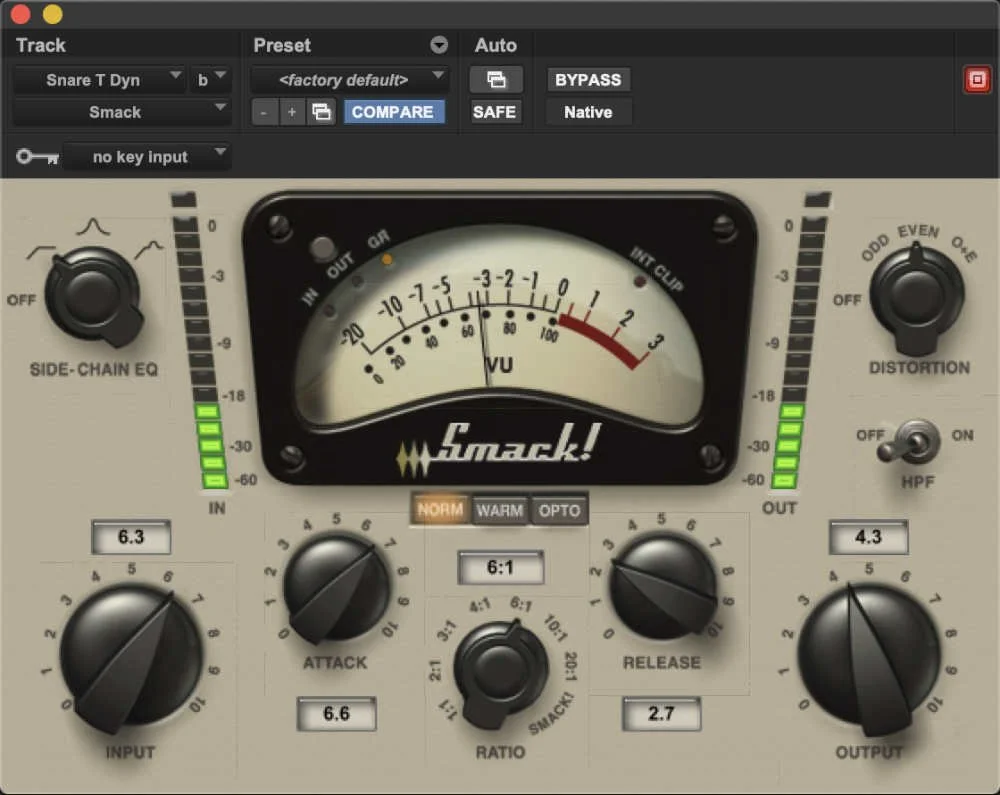Select the 20:1 ratio label
Viewport: 1000px width, 795px height.
[571, 666]
